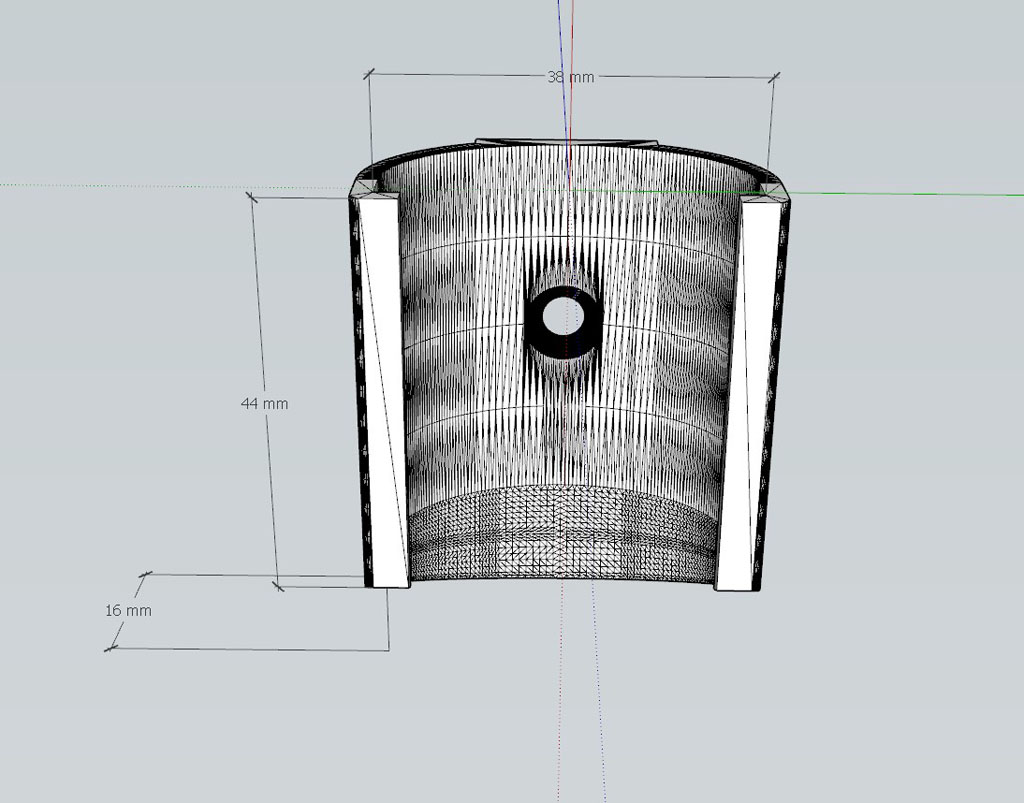This screenshot has width=1024, height=803.
Task: Click the top end tick of the 44 mm dimension
Action: pyautogui.click(x=252, y=197)
